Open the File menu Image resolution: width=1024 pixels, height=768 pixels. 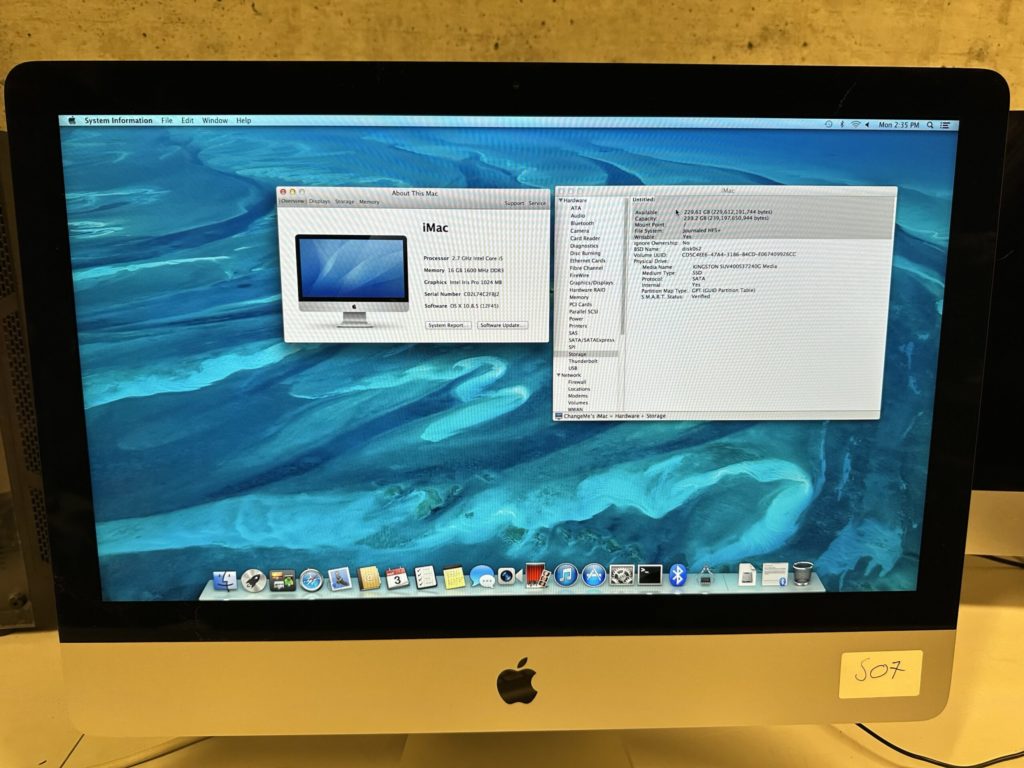pyautogui.click(x=167, y=120)
